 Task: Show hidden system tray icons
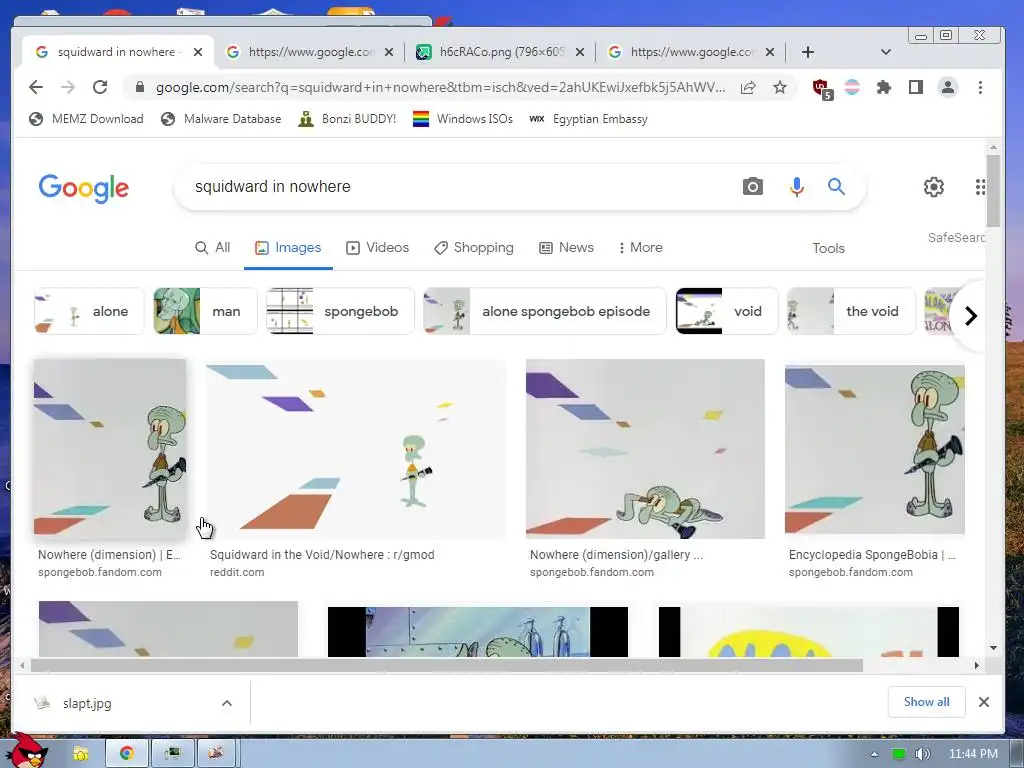pyautogui.click(x=874, y=754)
